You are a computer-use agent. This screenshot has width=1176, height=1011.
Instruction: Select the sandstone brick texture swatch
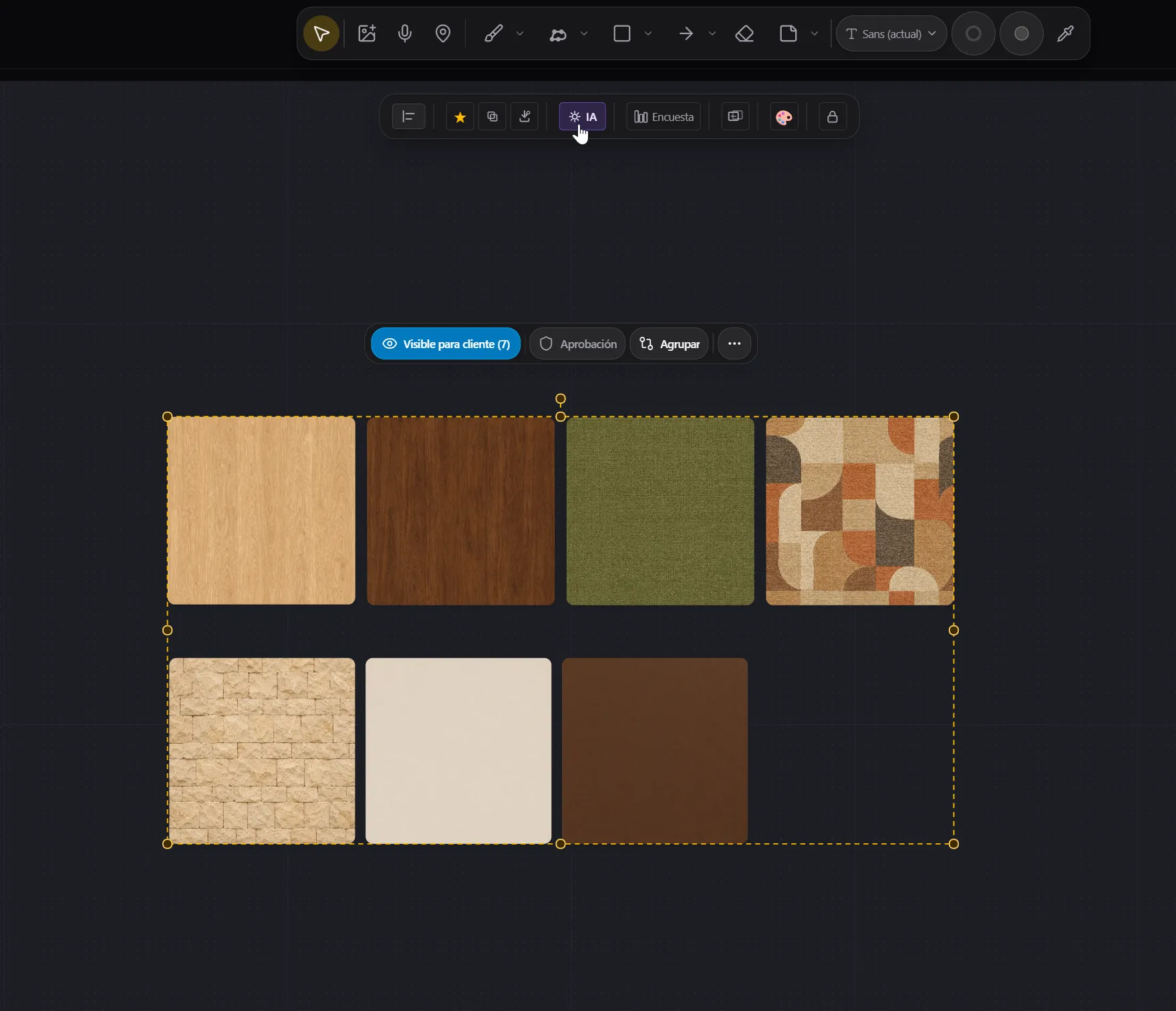262,750
